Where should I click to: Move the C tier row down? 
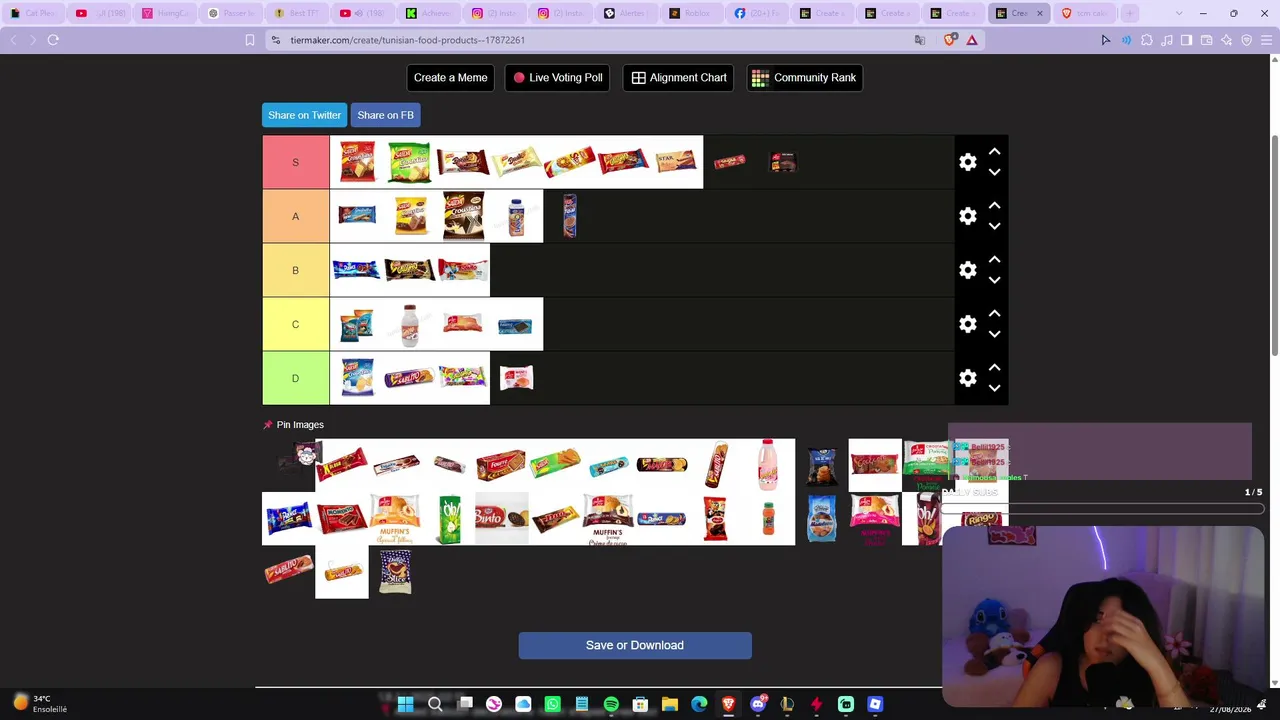[994, 334]
